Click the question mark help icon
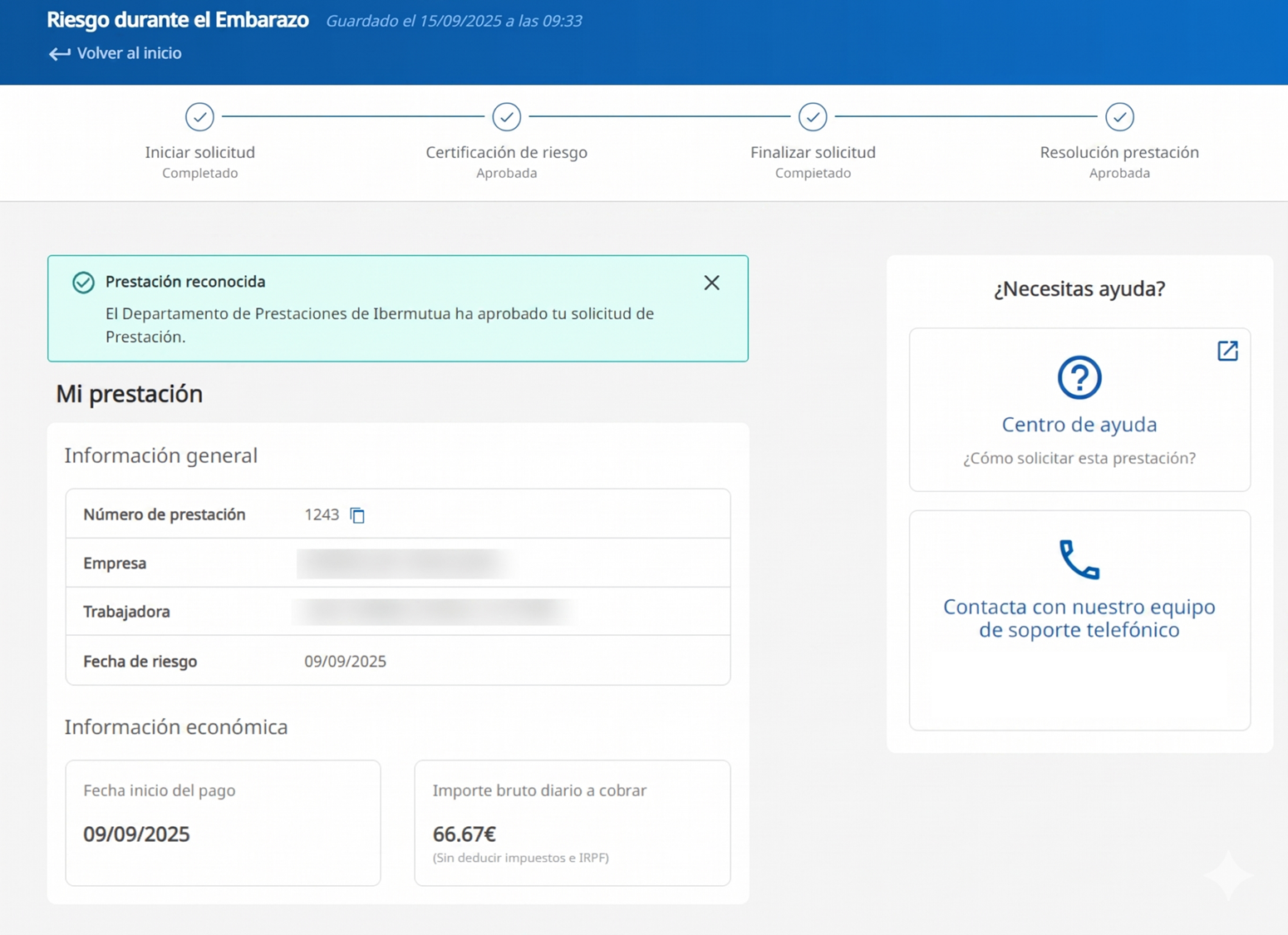The image size is (1288, 935). (x=1079, y=377)
